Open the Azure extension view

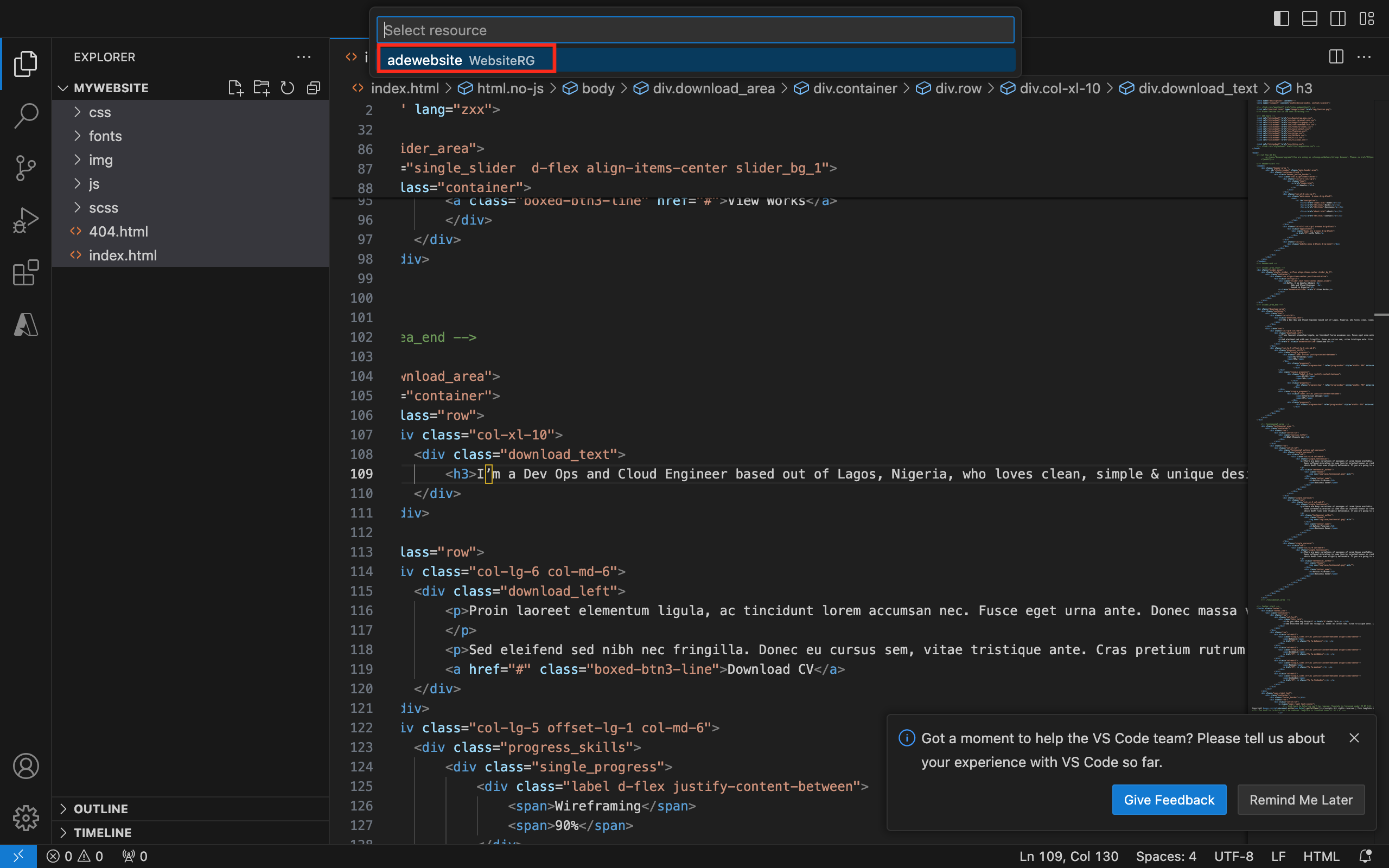tap(26, 324)
